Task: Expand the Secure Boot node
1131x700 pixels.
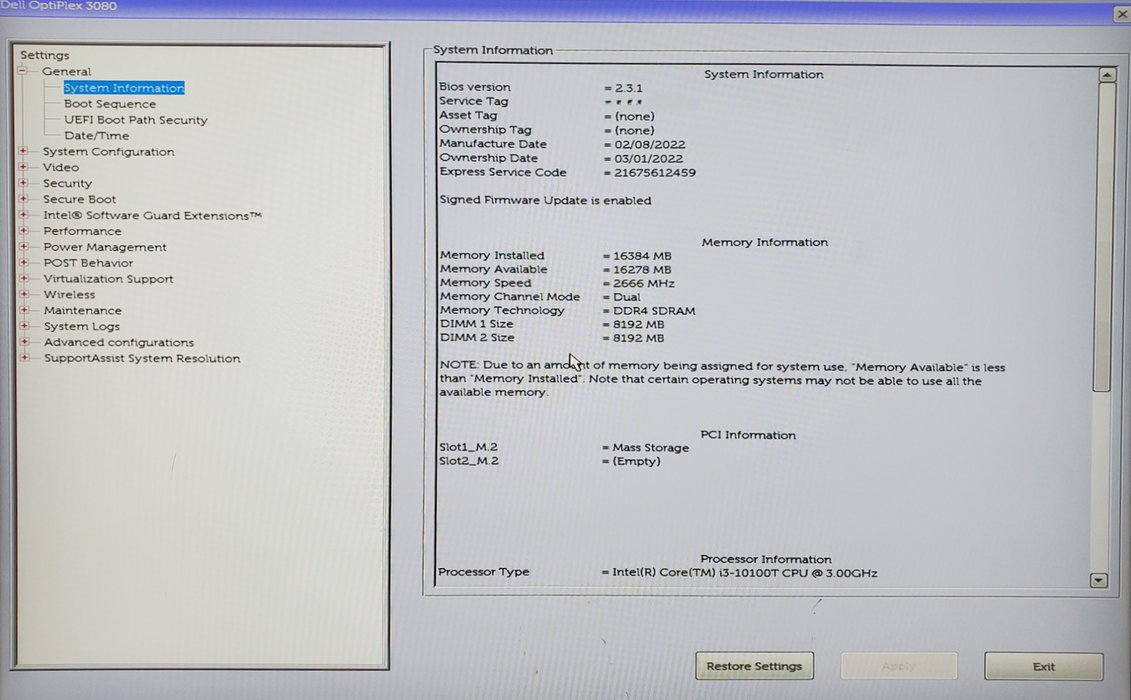Action: tap(23, 198)
